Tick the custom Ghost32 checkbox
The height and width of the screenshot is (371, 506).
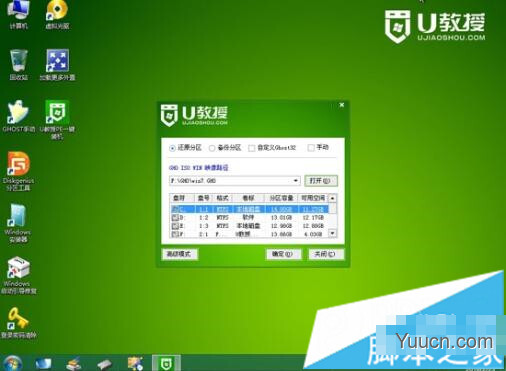[x=252, y=148]
